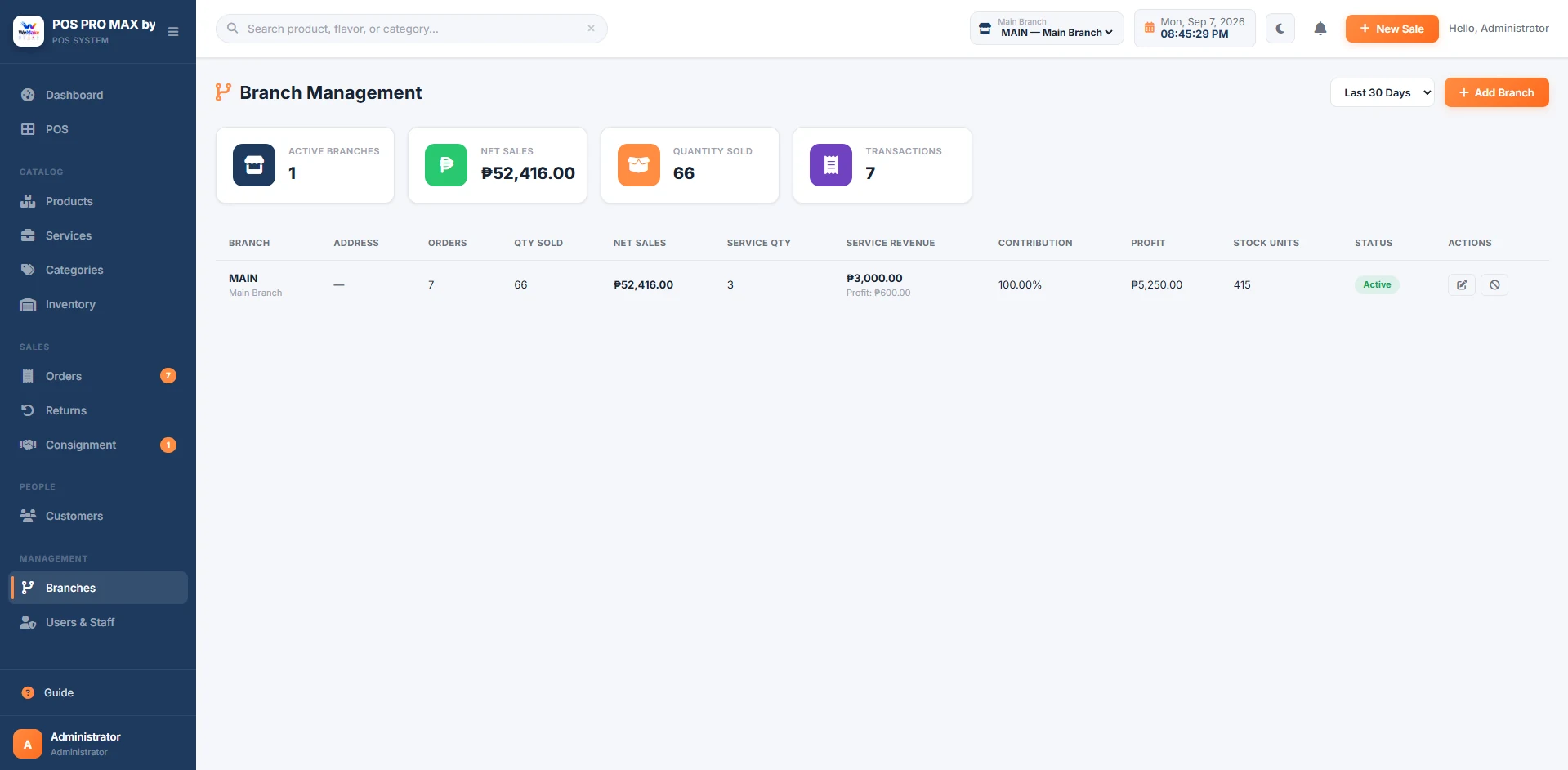1568x770 pixels.
Task: Open notifications bell icon
Action: click(x=1320, y=29)
